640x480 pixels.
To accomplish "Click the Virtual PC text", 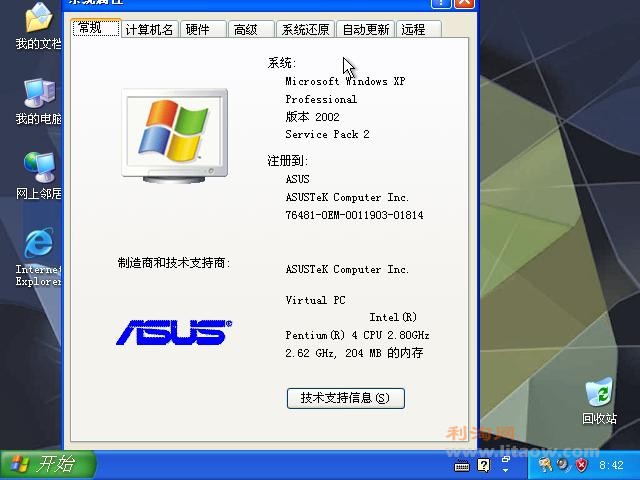I will pos(315,300).
